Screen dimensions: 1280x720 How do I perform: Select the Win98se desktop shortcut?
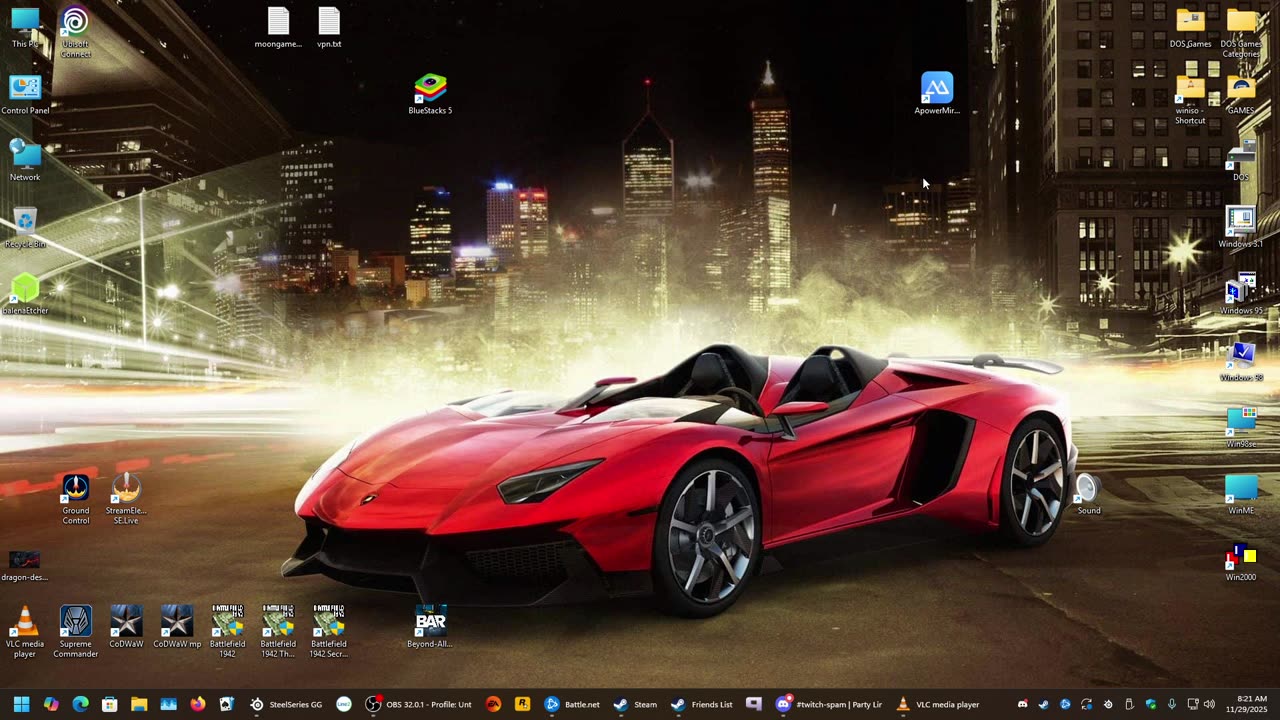[1241, 428]
